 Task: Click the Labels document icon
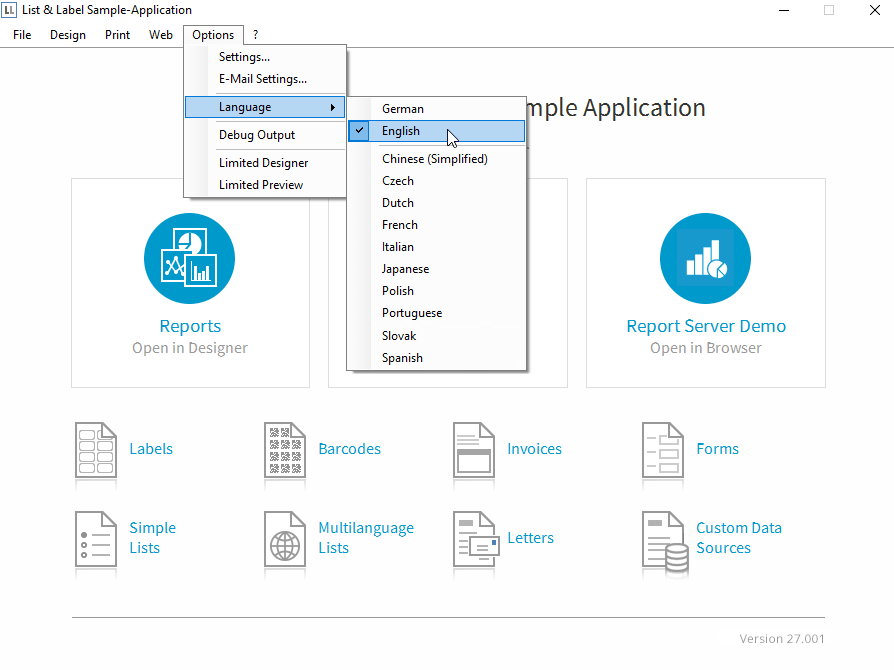(x=96, y=450)
